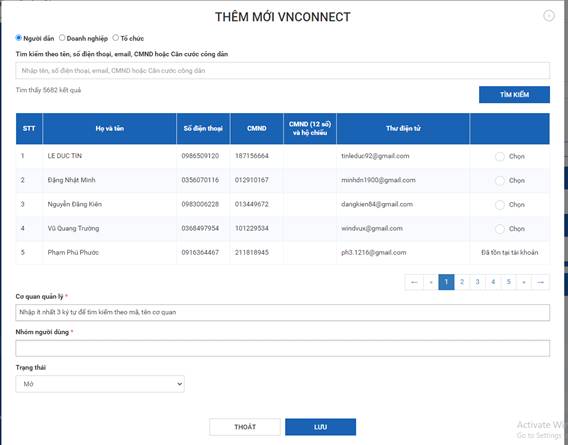Choose LE DUC TIN with Chọn radio
568x445 pixels.
(500, 157)
